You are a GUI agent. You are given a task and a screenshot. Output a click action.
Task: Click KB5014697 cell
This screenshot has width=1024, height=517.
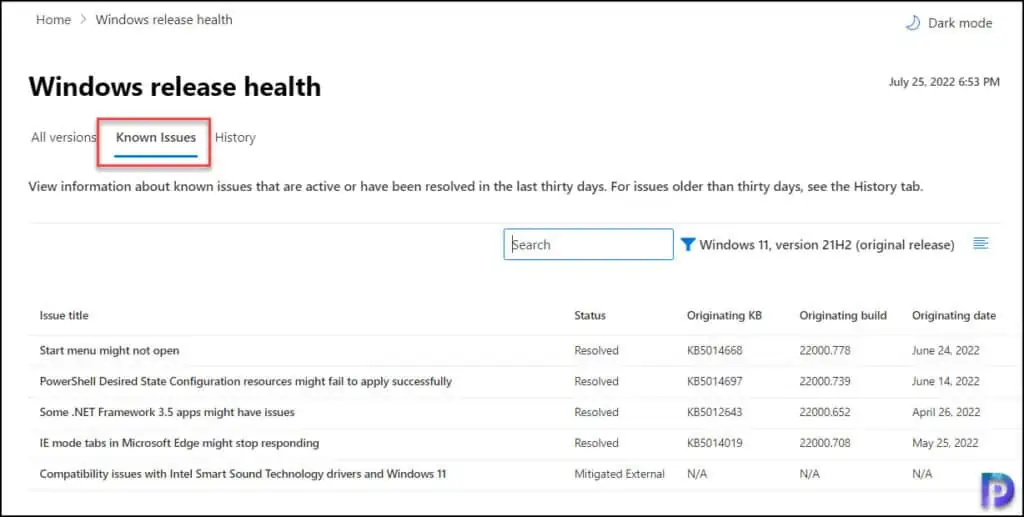(714, 381)
